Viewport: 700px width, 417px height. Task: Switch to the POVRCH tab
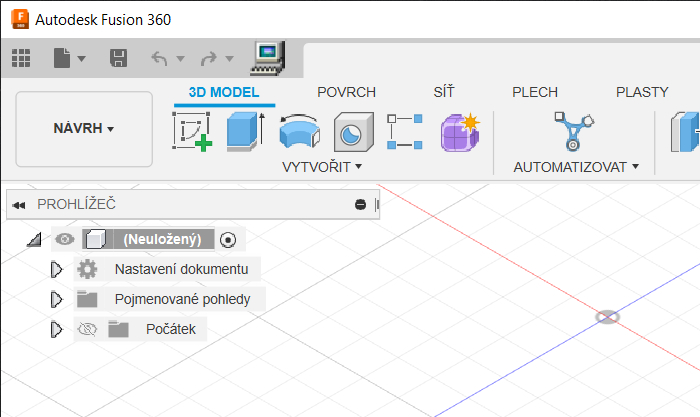346,92
